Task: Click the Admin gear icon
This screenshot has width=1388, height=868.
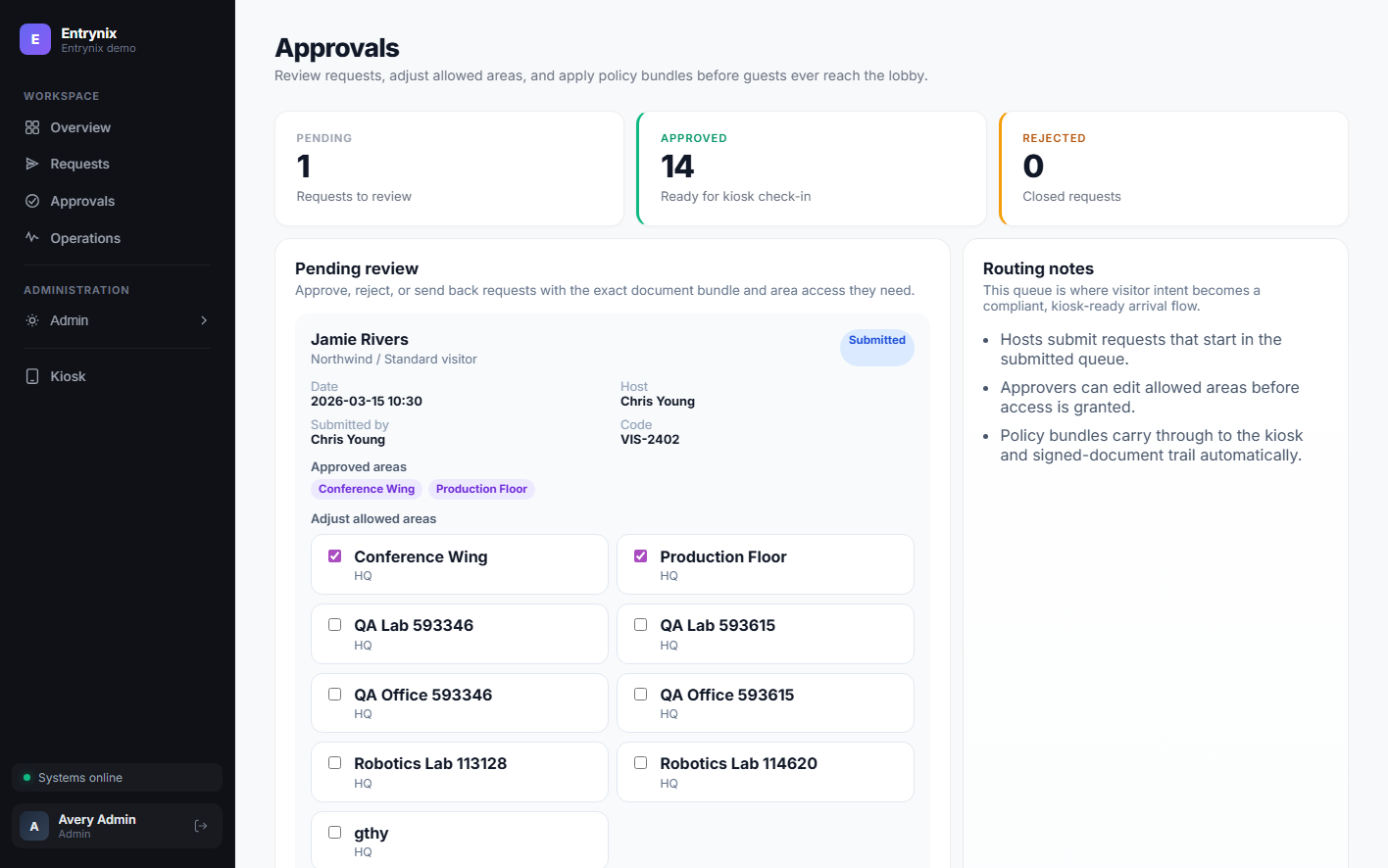Action: [x=32, y=320]
